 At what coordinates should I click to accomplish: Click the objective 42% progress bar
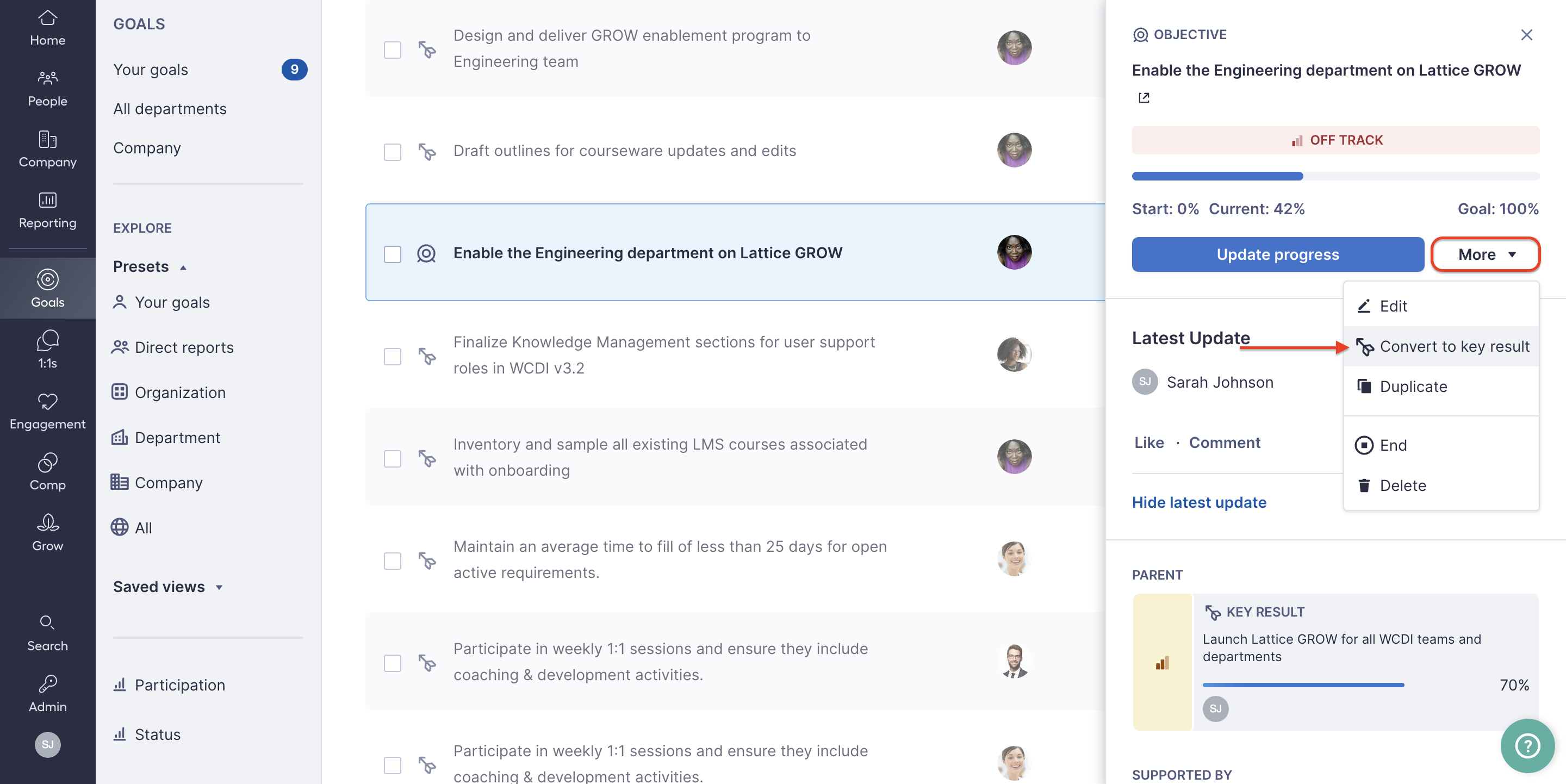[1335, 176]
